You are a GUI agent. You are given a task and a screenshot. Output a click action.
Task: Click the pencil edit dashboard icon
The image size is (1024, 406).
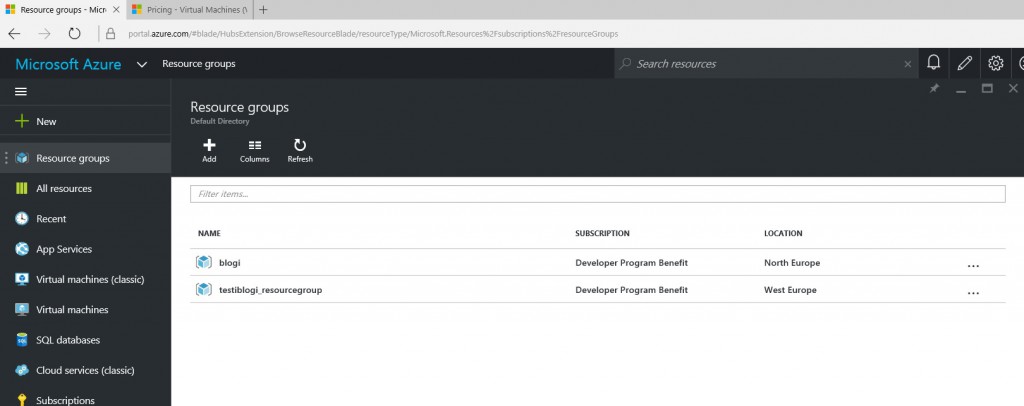coord(965,63)
